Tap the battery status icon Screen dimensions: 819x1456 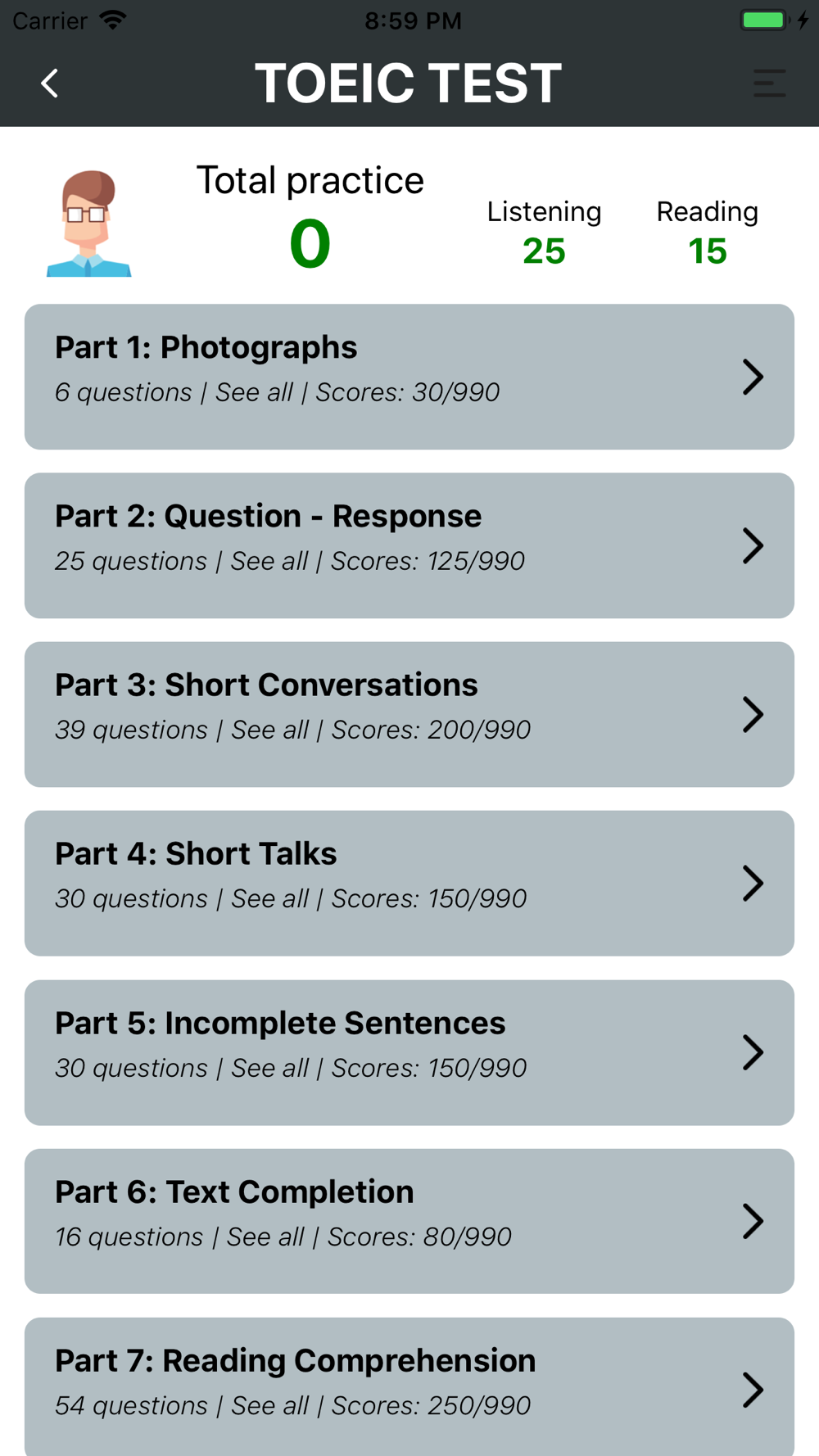(763, 20)
